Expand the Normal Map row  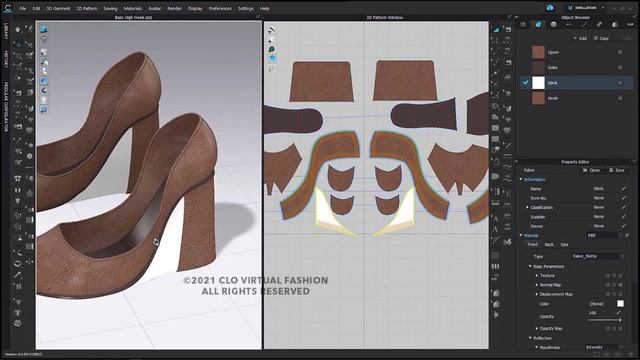point(537,285)
